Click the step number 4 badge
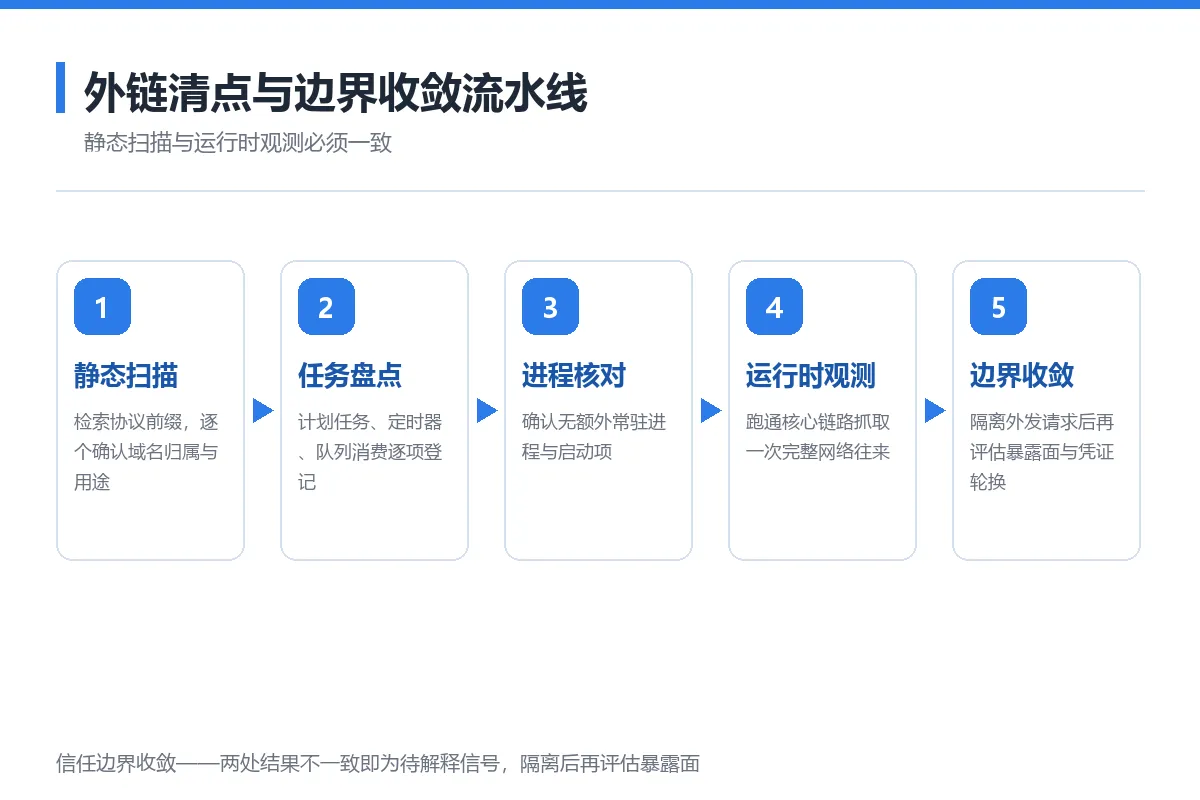 coord(774,307)
